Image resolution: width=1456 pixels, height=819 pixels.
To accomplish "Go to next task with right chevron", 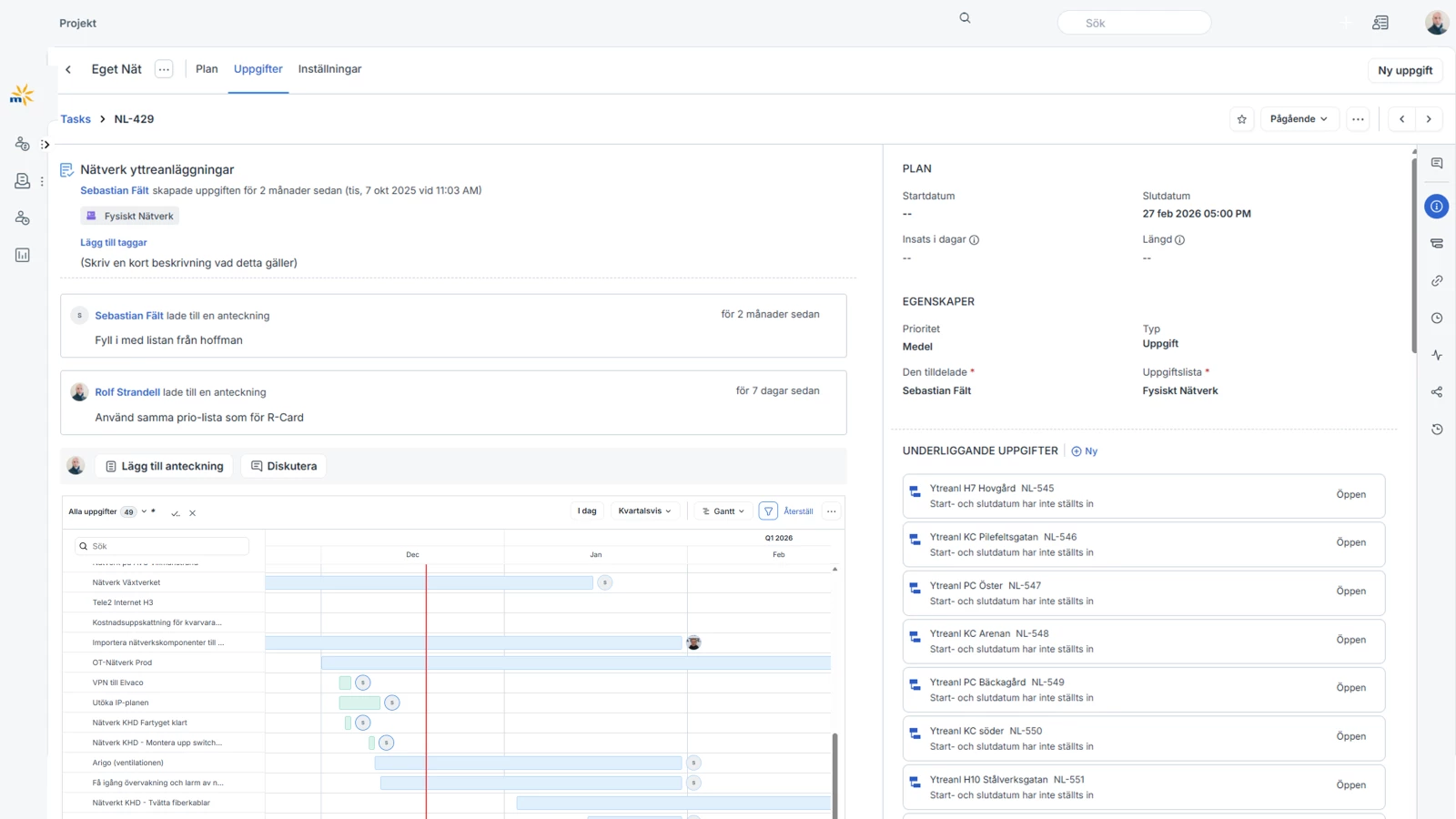I will pyautogui.click(x=1430, y=119).
